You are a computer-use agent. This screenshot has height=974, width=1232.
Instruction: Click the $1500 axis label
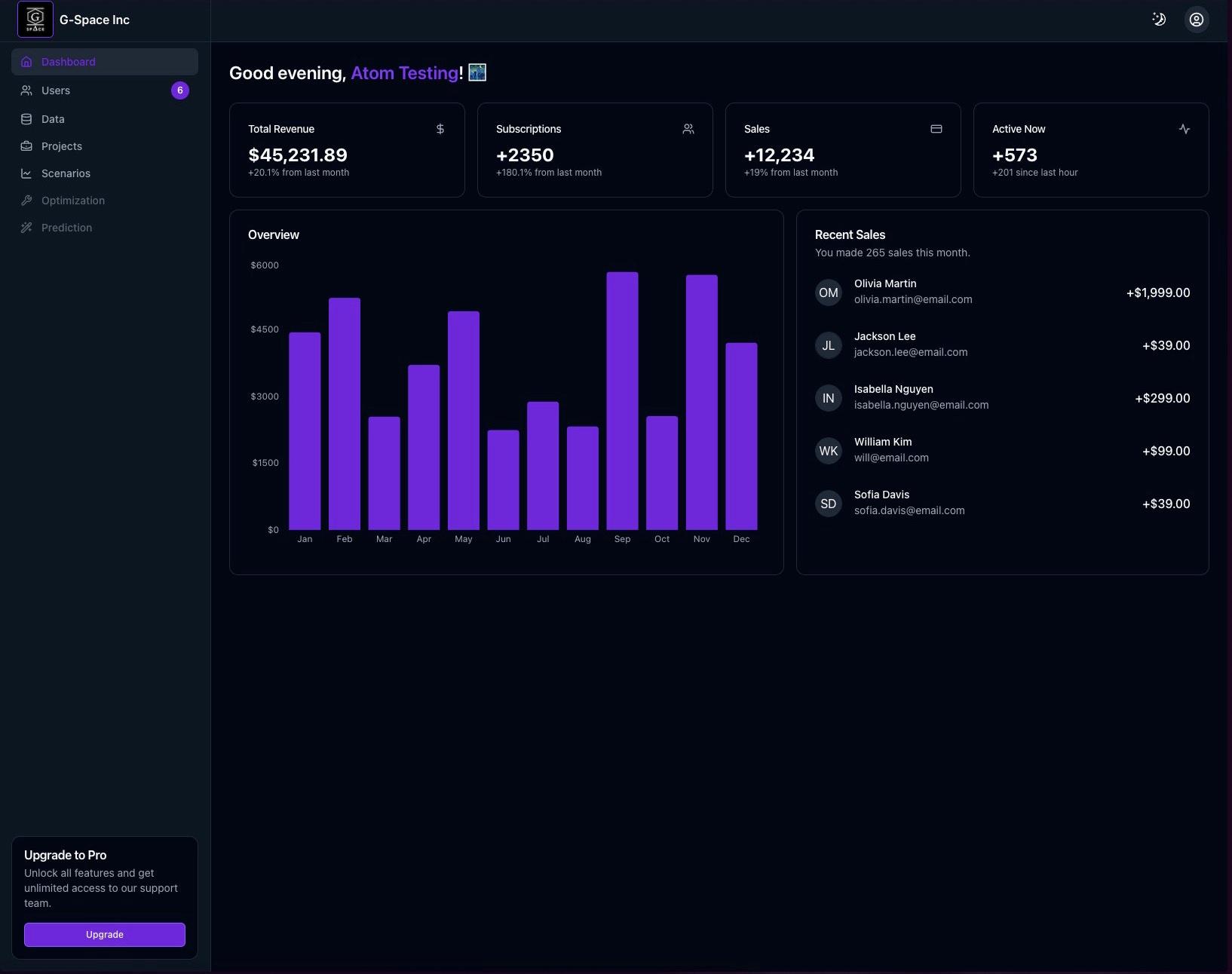pos(265,463)
